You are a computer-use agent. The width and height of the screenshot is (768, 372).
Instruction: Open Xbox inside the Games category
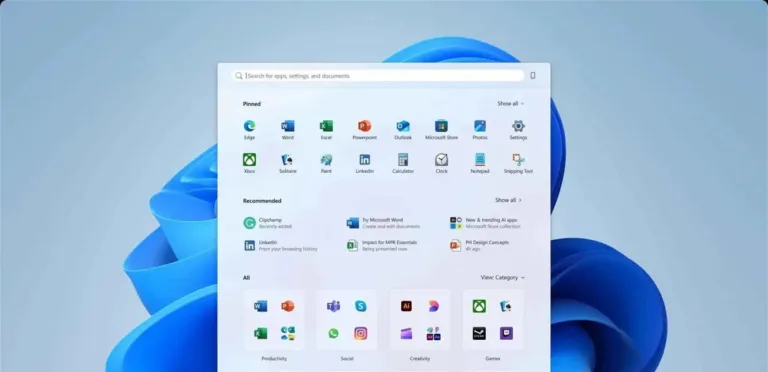(x=480, y=306)
